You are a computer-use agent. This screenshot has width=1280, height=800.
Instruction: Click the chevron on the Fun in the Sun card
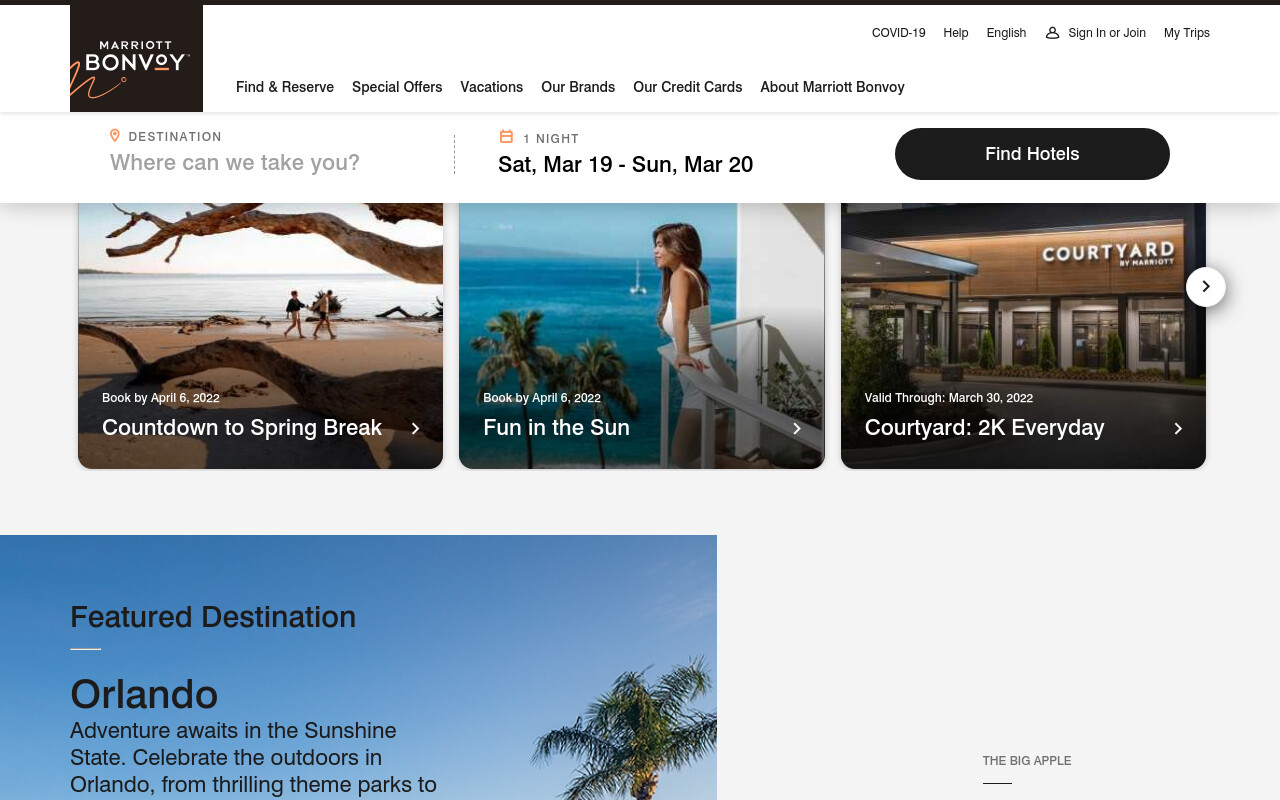(x=797, y=428)
